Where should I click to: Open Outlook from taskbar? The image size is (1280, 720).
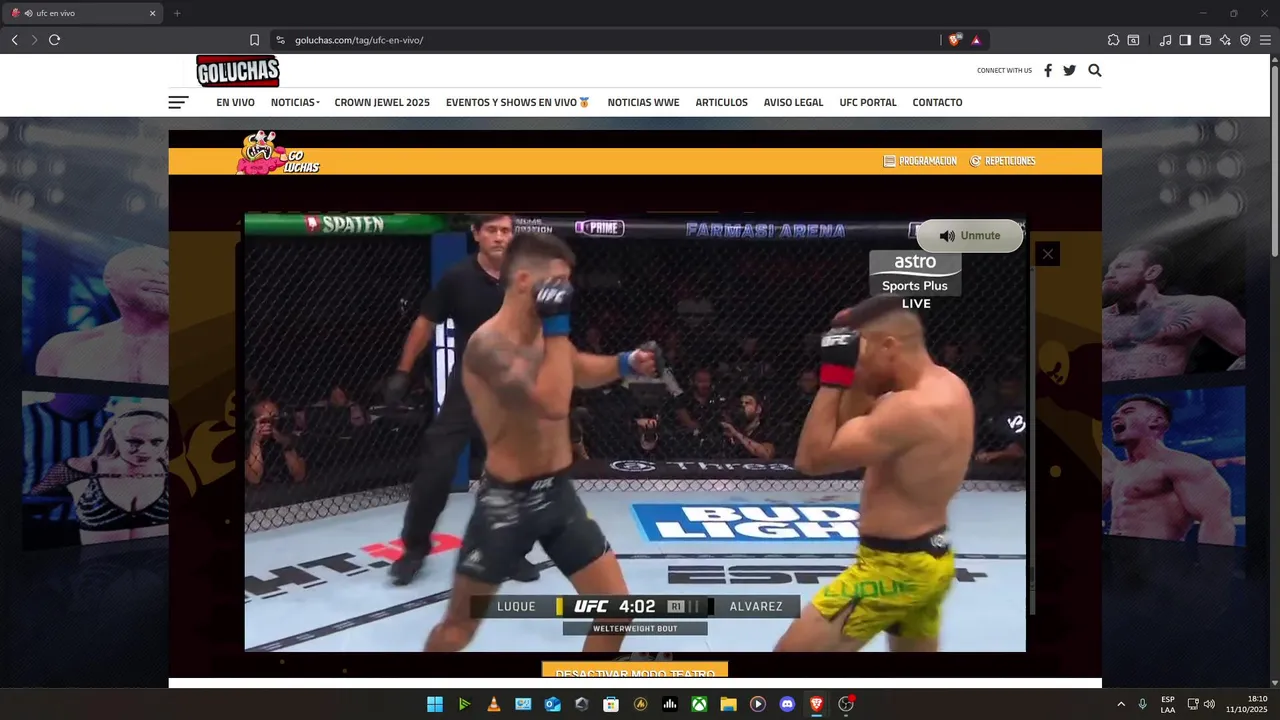click(552, 704)
